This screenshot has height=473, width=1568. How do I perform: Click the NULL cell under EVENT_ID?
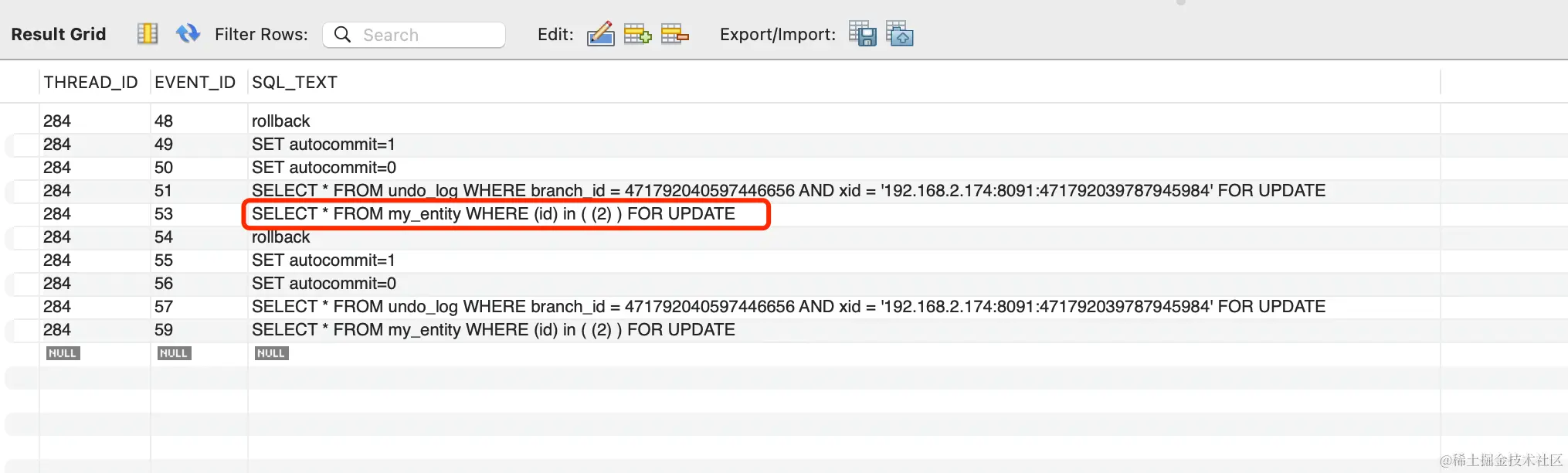click(174, 353)
